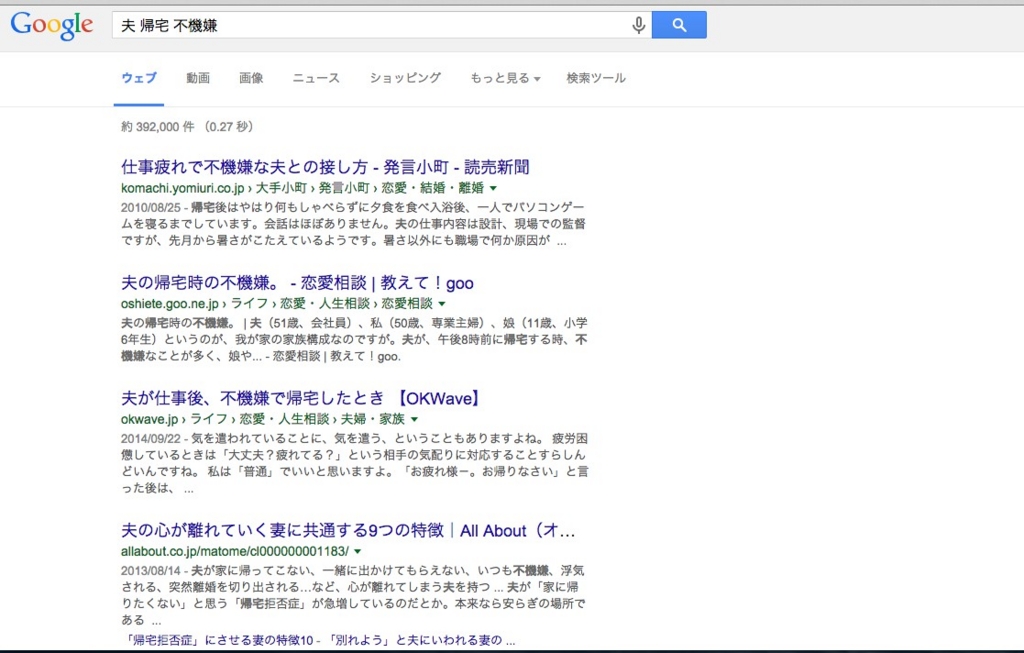Image resolution: width=1024 pixels, height=653 pixels.
Task: Click the okwave.jp breadcrumb URL
Action: (x=263, y=419)
